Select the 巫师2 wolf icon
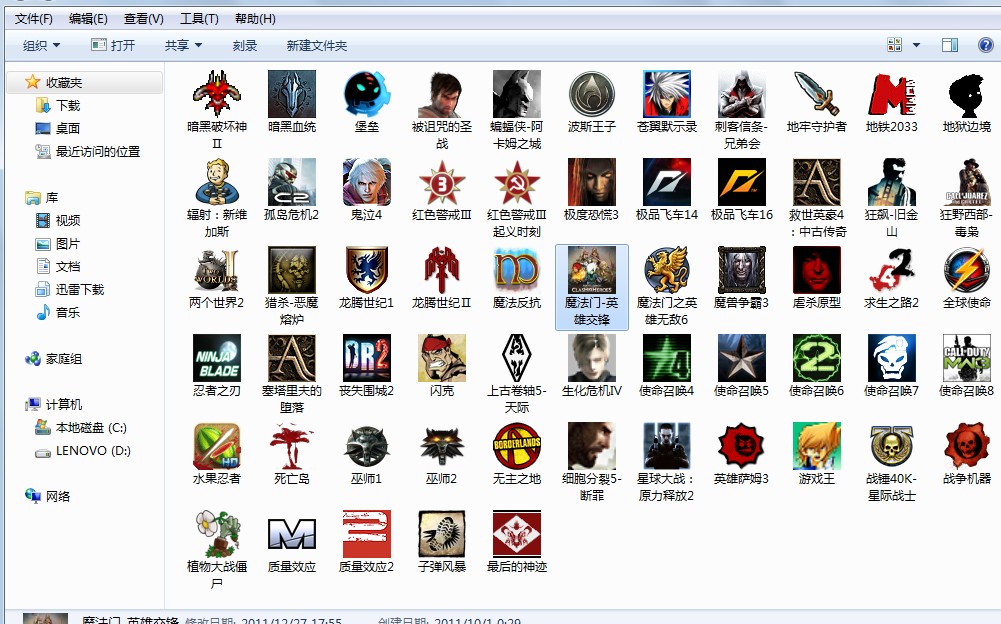 tap(442, 446)
